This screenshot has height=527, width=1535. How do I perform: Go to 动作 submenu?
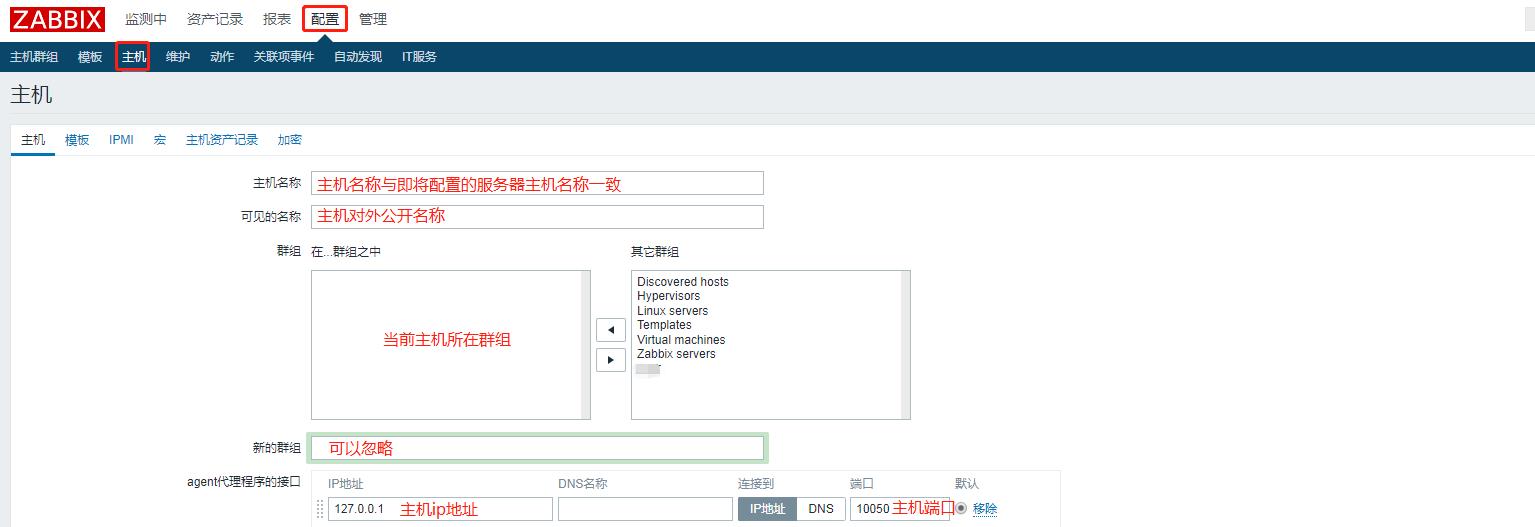pos(222,57)
